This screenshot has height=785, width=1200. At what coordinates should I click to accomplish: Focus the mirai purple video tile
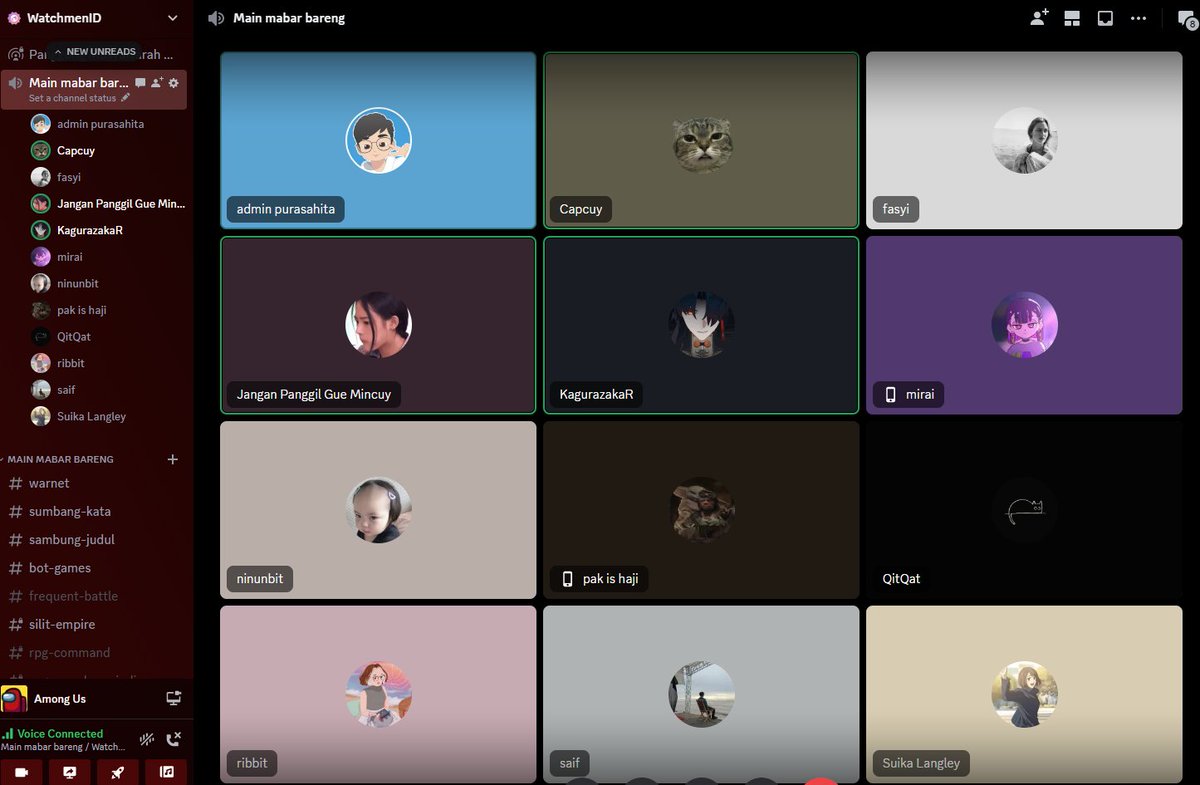1024,325
